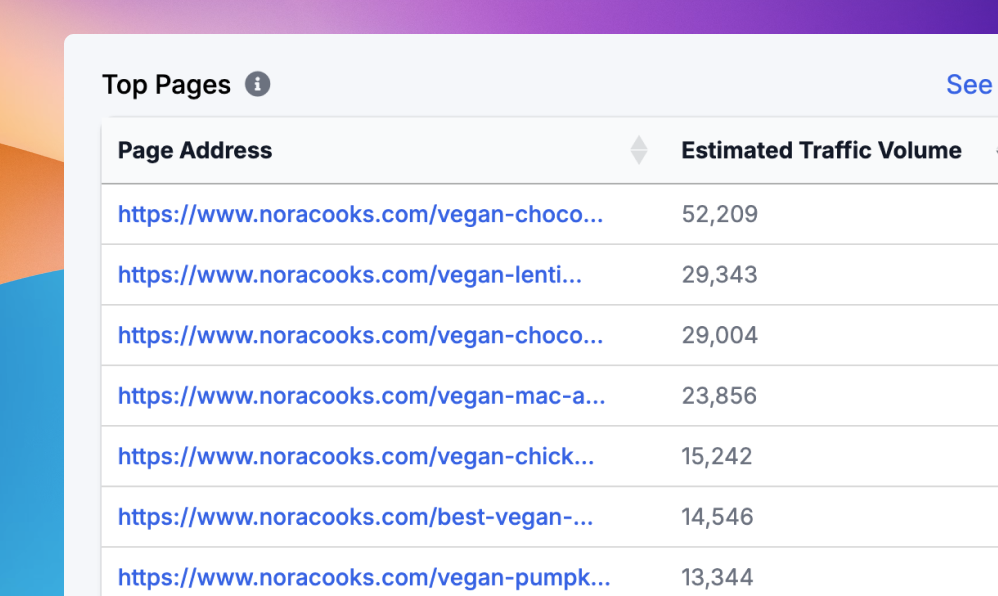Screen dimensions: 998x596
Task: Select the 23,856 traffic value cell
Action: tap(720, 396)
